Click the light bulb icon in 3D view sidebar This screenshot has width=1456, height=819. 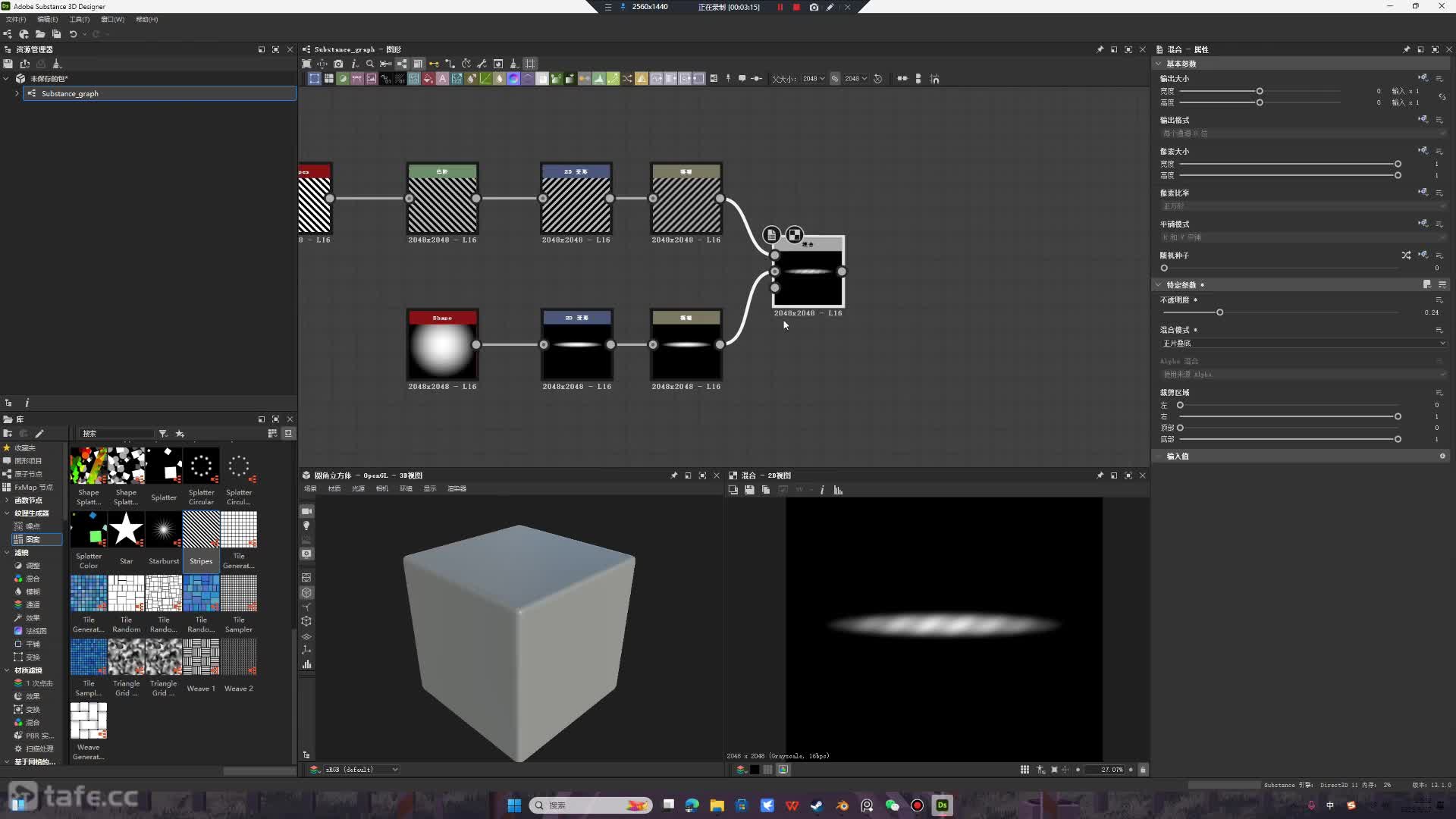point(306,526)
